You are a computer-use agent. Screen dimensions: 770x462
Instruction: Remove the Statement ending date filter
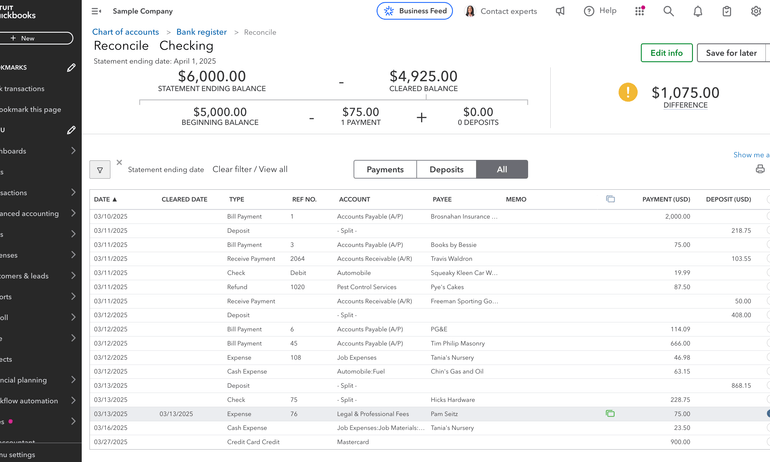(119, 162)
